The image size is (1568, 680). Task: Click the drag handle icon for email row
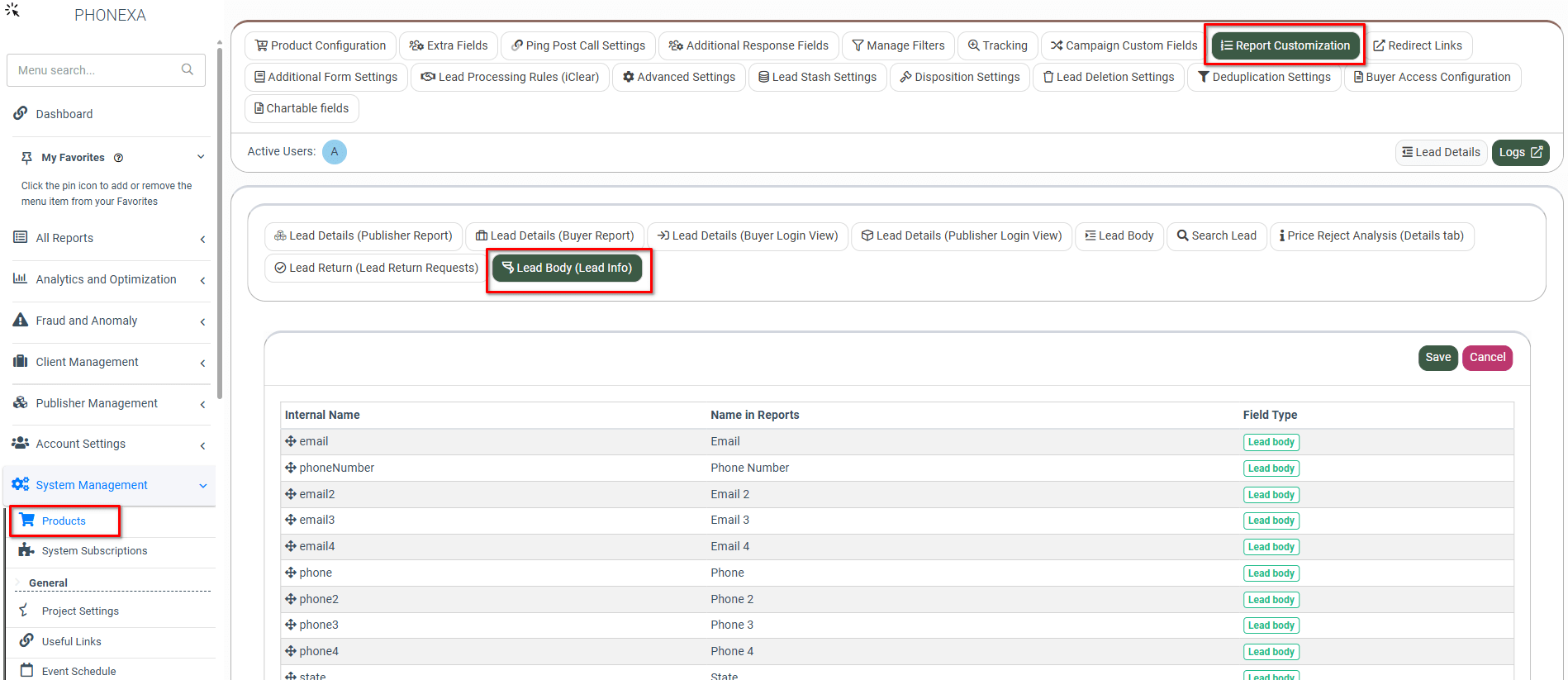(x=291, y=441)
